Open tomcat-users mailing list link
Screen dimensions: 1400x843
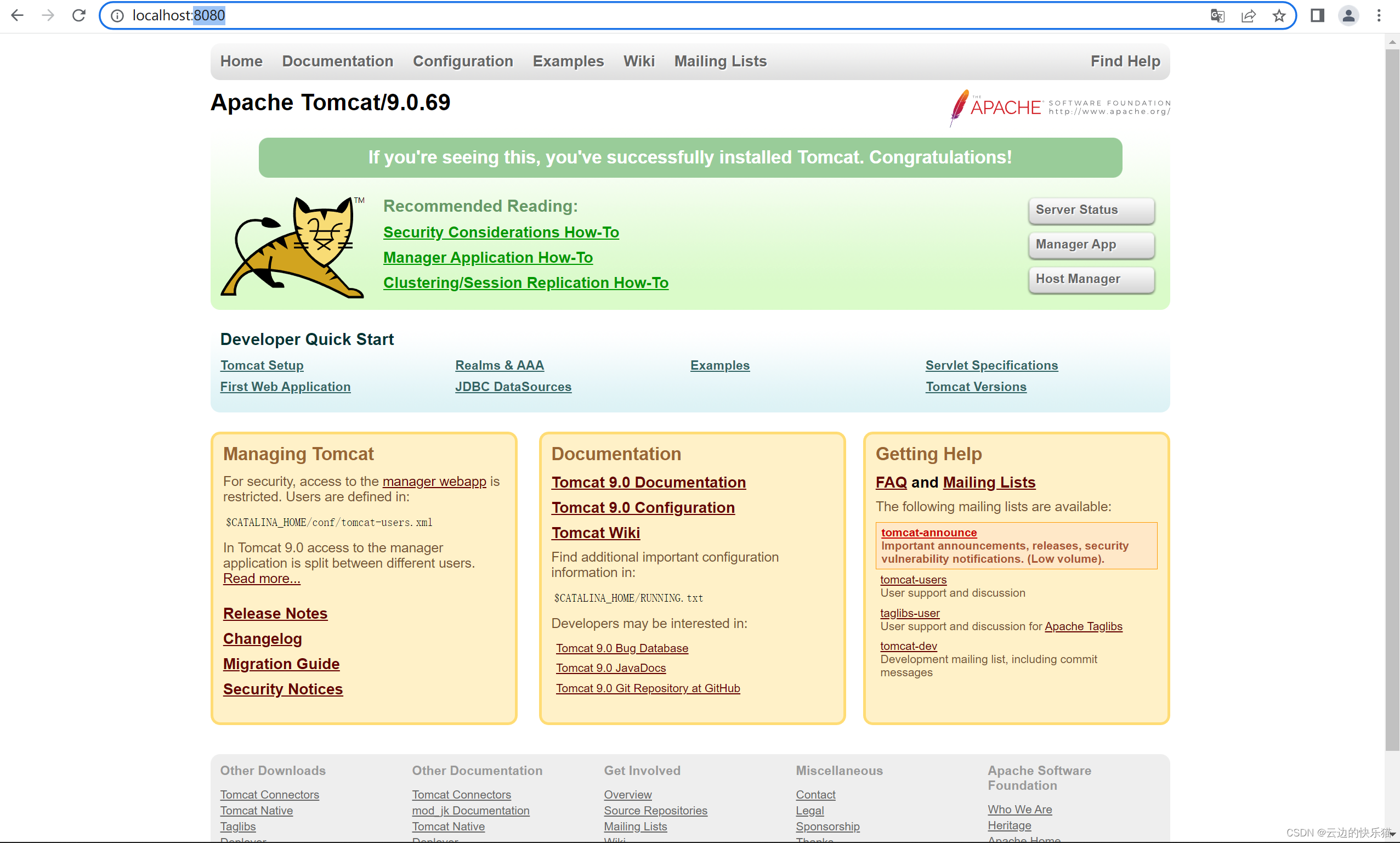point(913,579)
